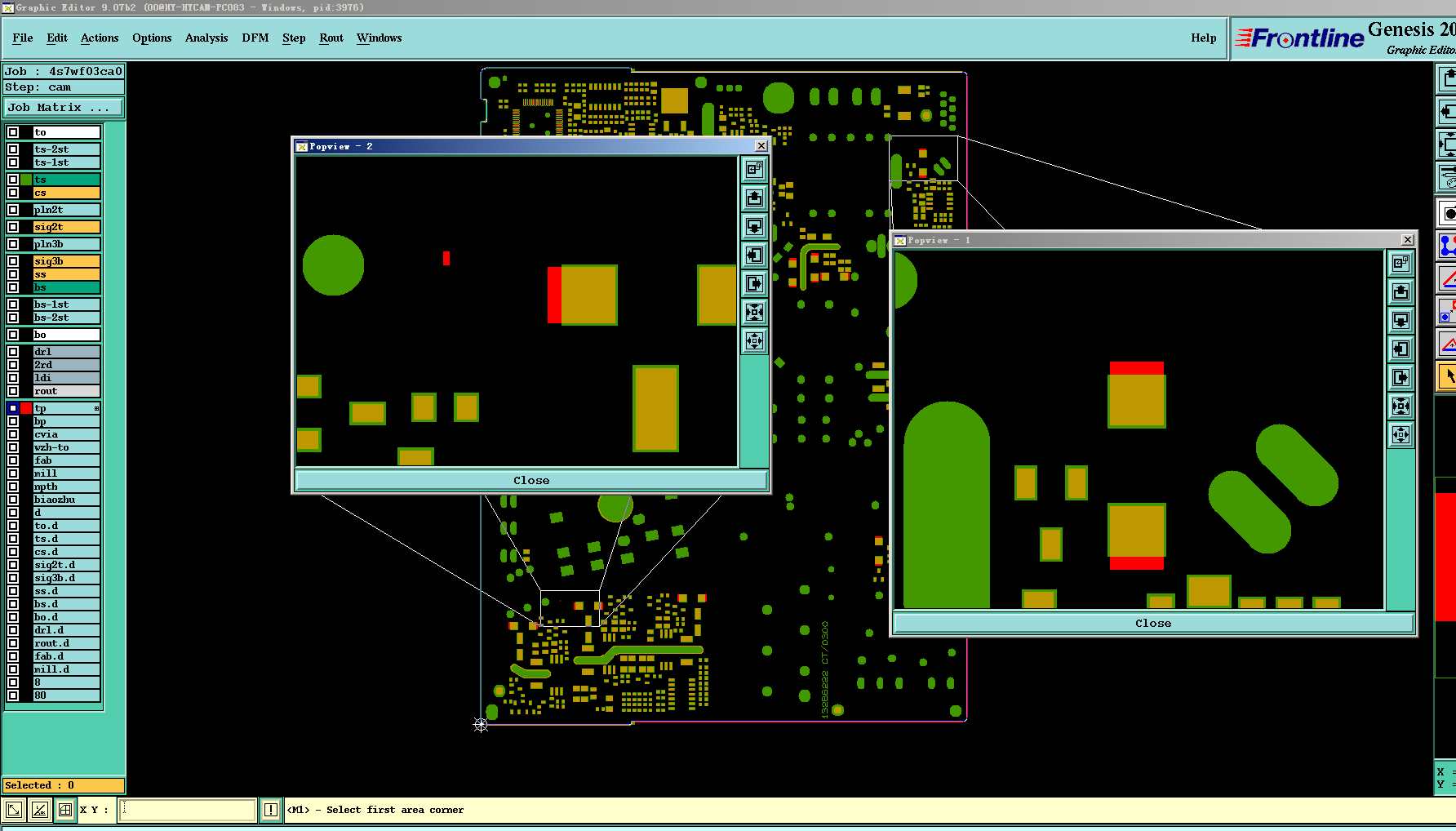
Task: Toggle the checkbox for layer drl
Action: pos(13,352)
